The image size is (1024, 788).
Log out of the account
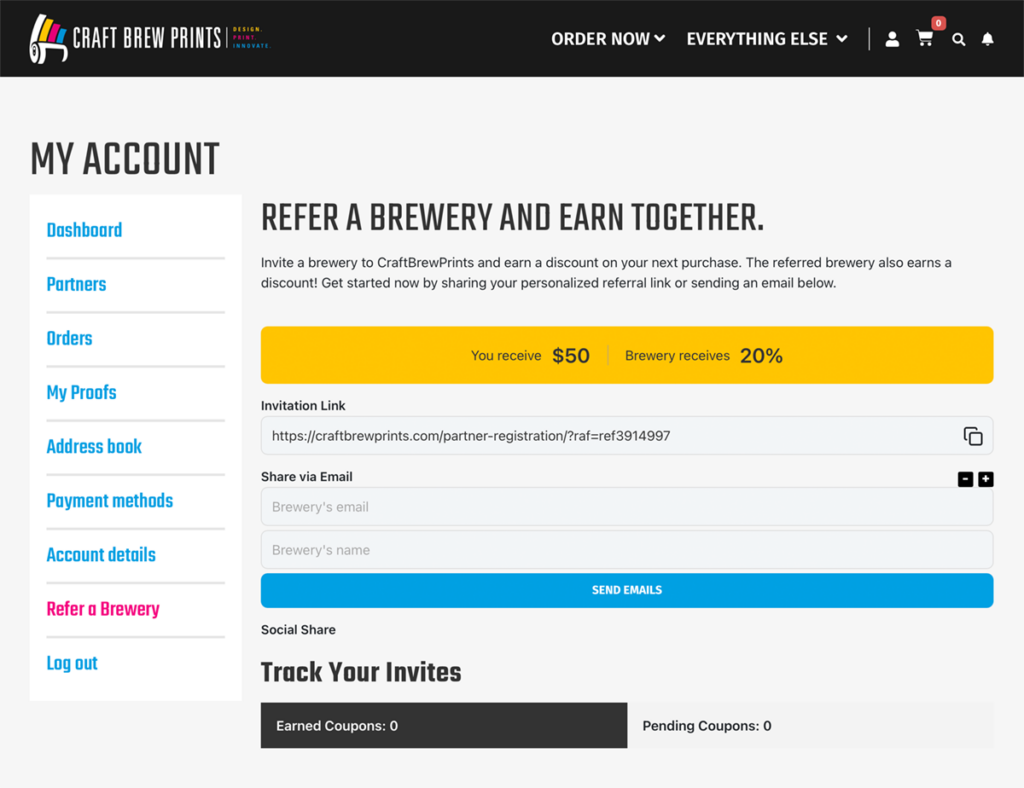[72, 663]
